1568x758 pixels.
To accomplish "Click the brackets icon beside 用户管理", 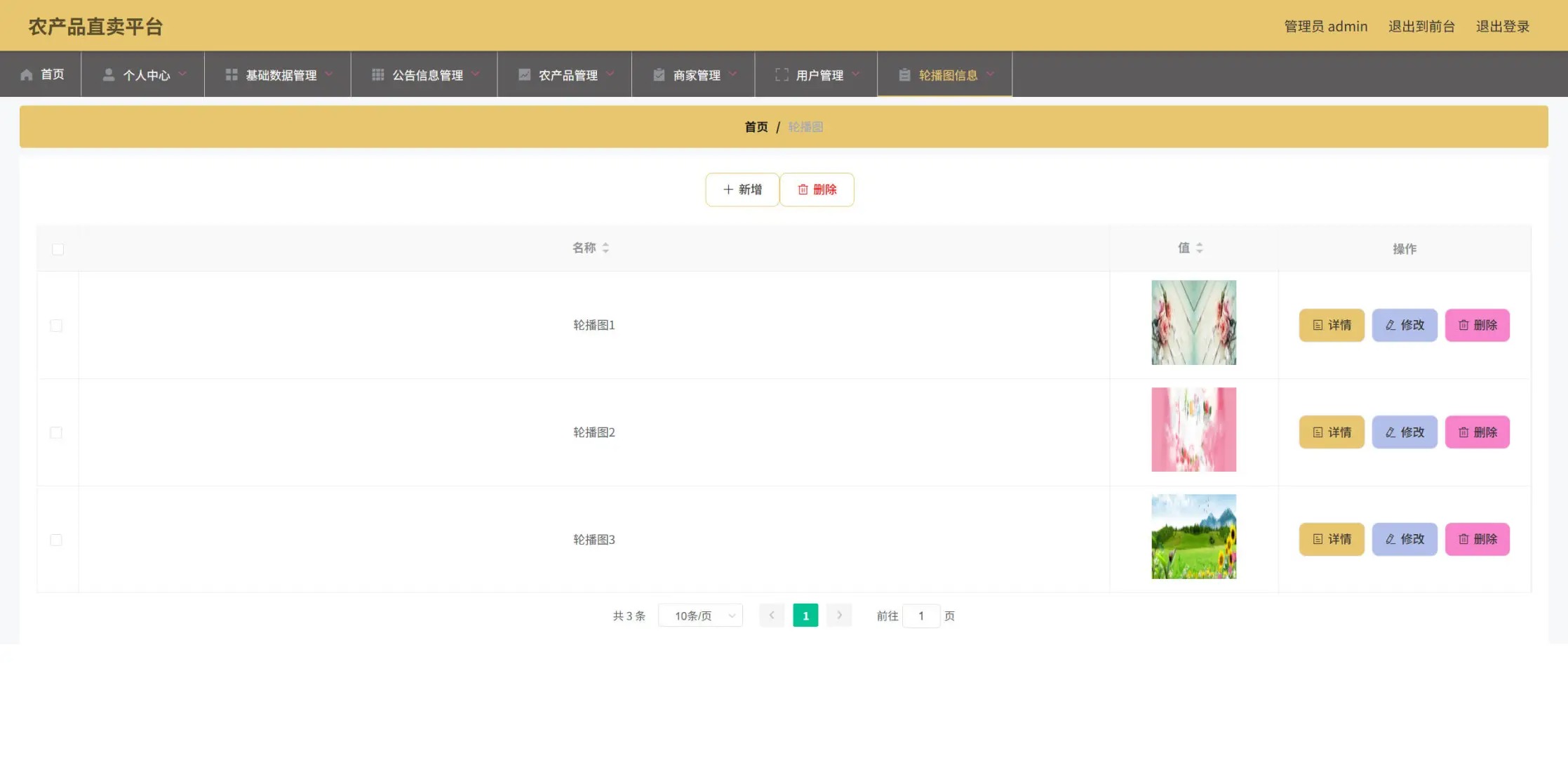I will [782, 75].
